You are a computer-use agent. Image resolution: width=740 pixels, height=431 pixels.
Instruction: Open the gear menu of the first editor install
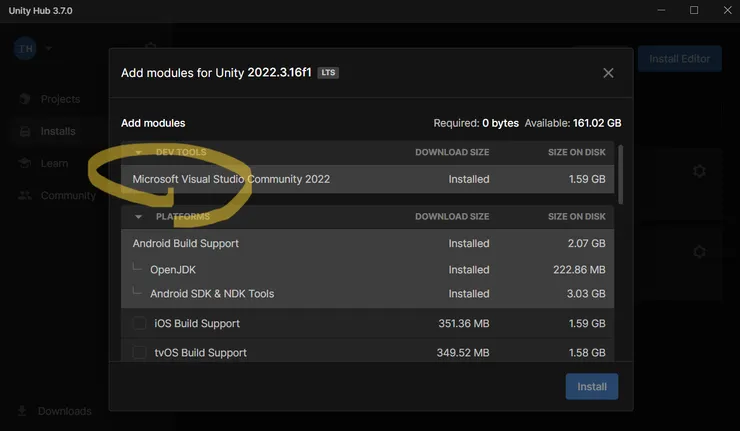tap(699, 171)
